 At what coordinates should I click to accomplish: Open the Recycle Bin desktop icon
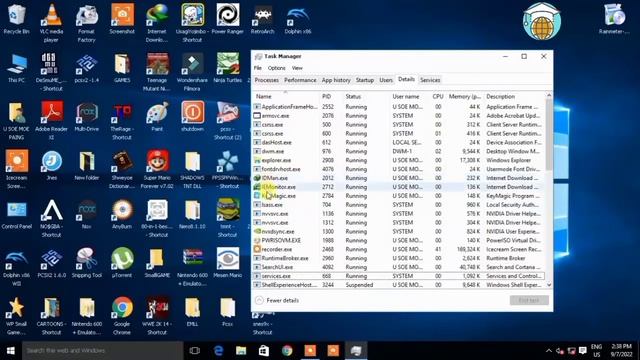(x=16, y=19)
